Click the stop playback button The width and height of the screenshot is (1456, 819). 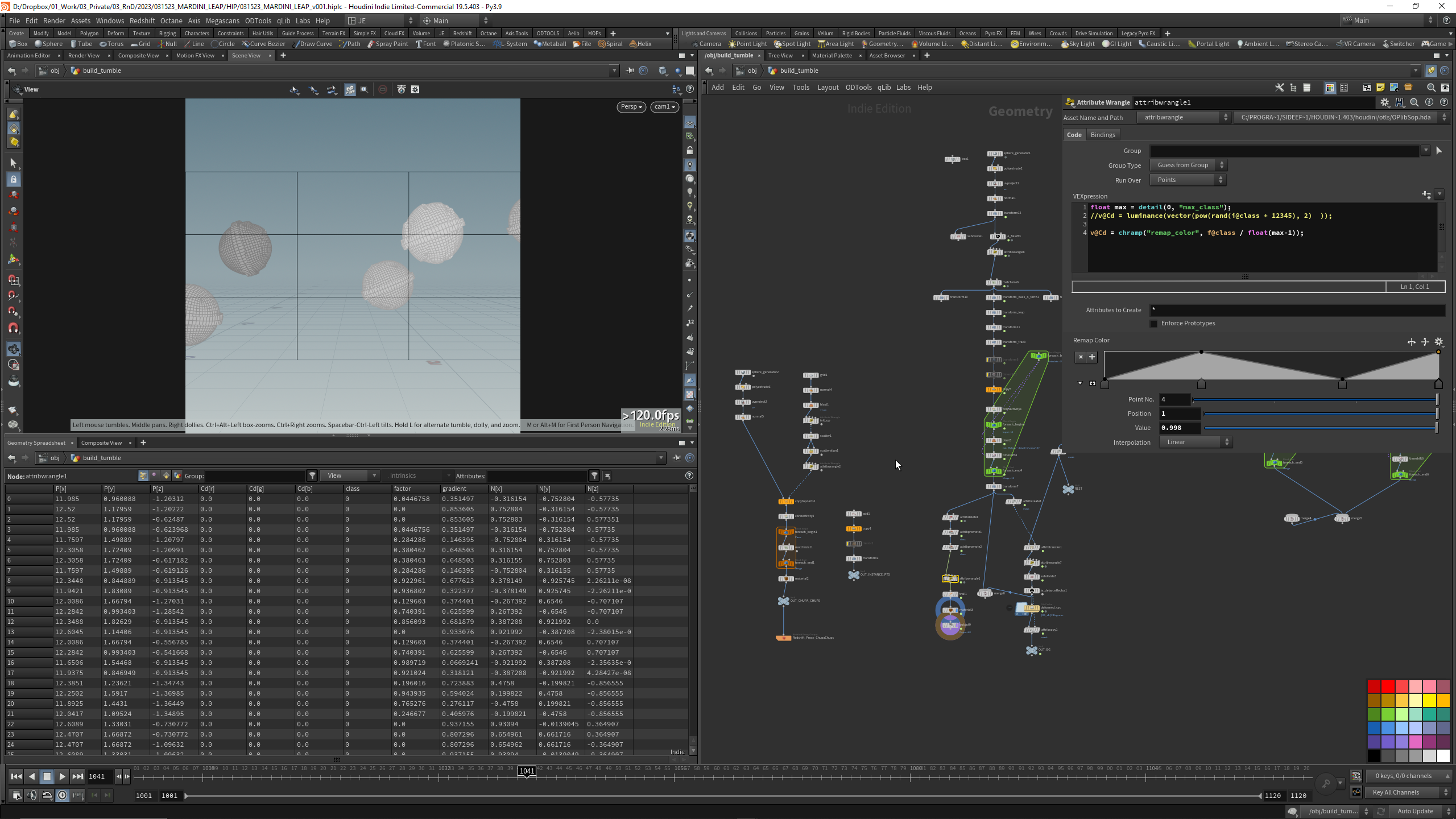tap(47, 776)
